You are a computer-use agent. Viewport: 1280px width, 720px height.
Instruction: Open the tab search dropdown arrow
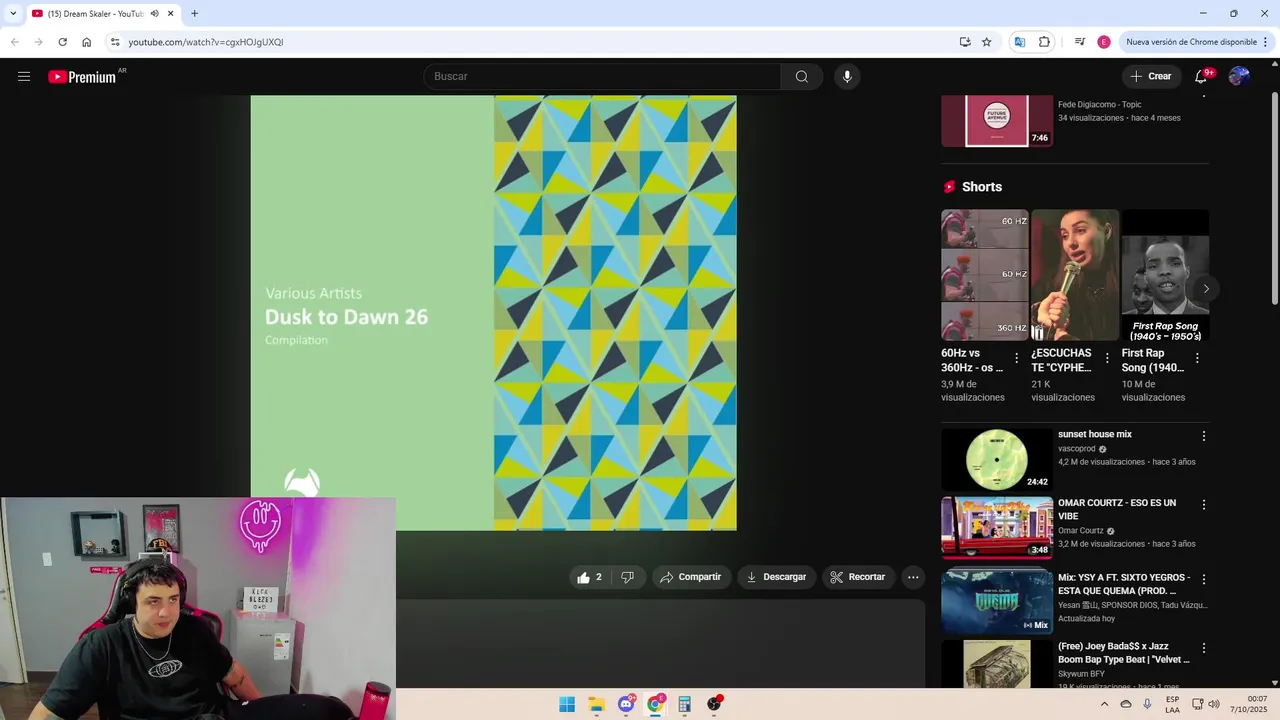coord(13,13)
